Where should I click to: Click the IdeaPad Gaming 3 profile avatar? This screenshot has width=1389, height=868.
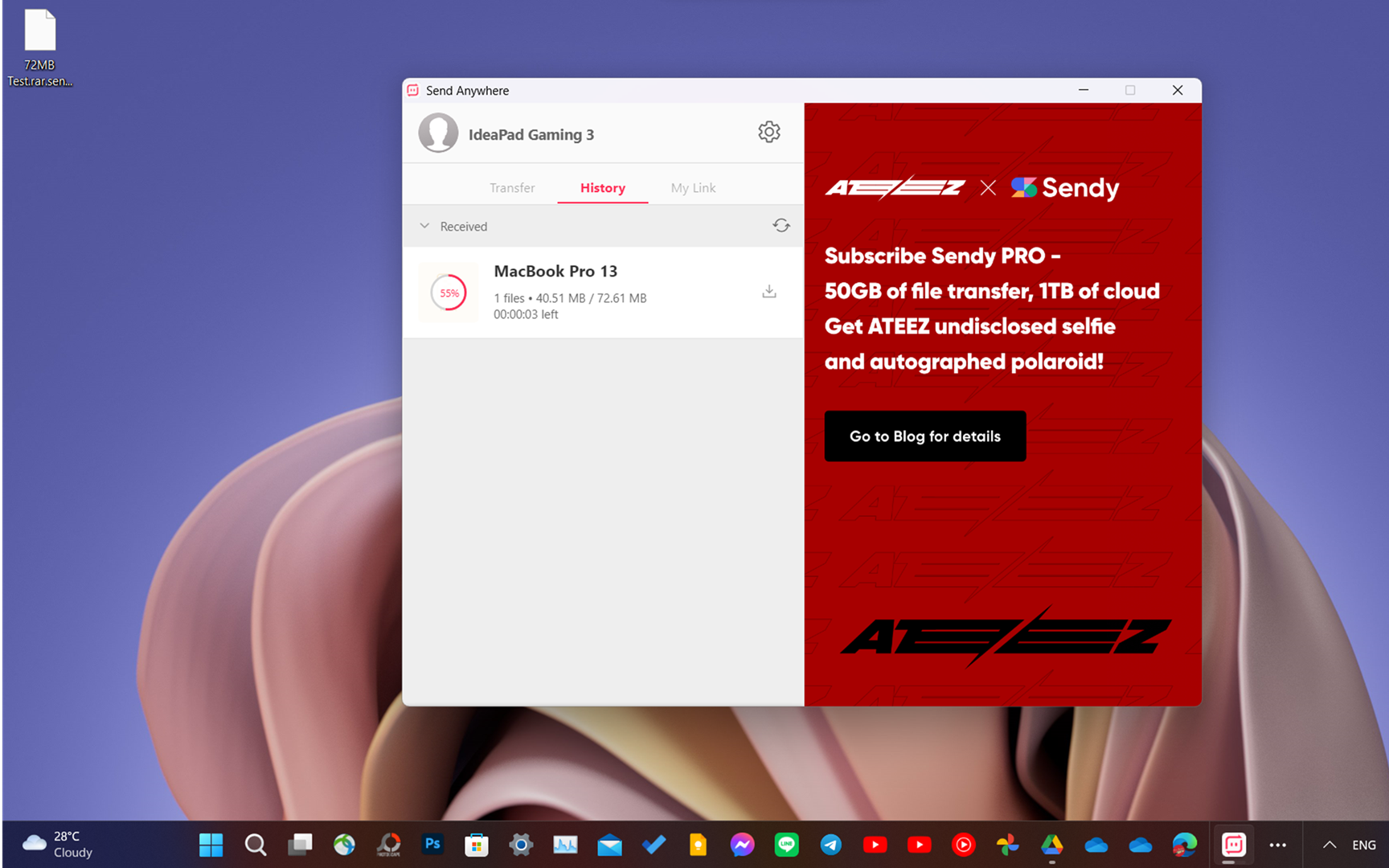(438, 133)
